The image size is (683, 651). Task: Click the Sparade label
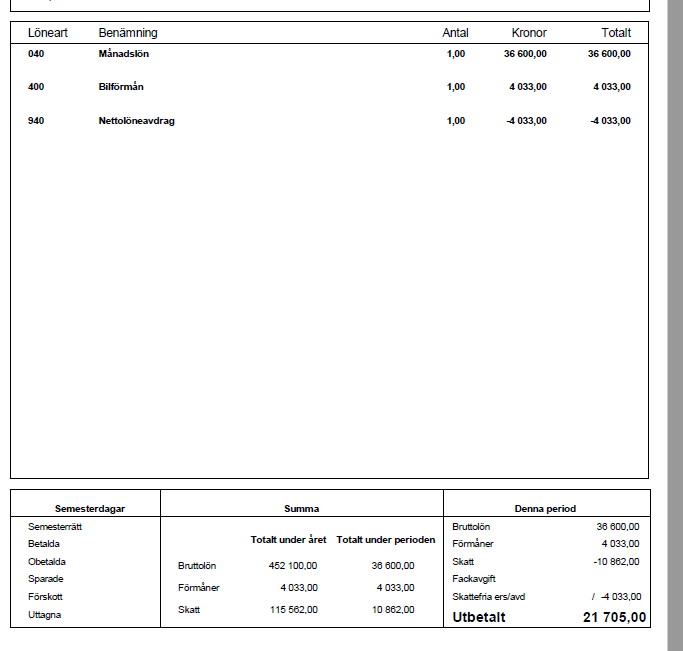click(x=46, y=579)
